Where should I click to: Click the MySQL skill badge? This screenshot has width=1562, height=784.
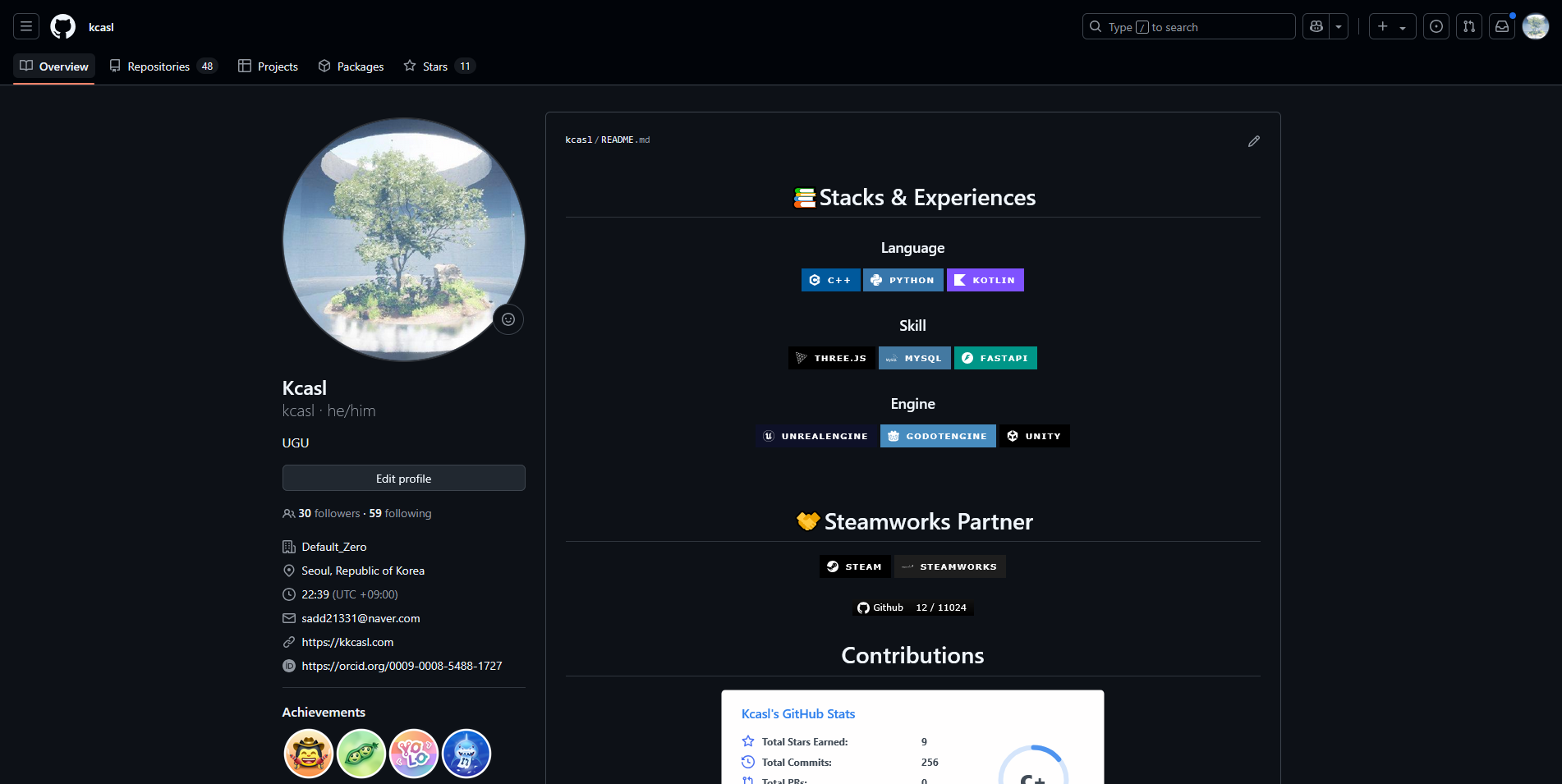915,358
